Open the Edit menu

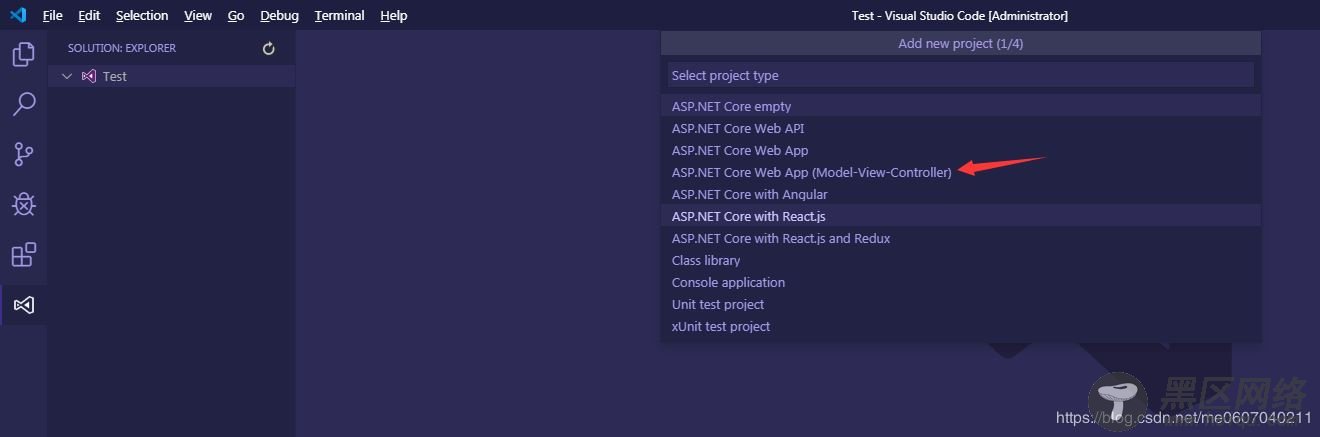(x=89, y=15)
